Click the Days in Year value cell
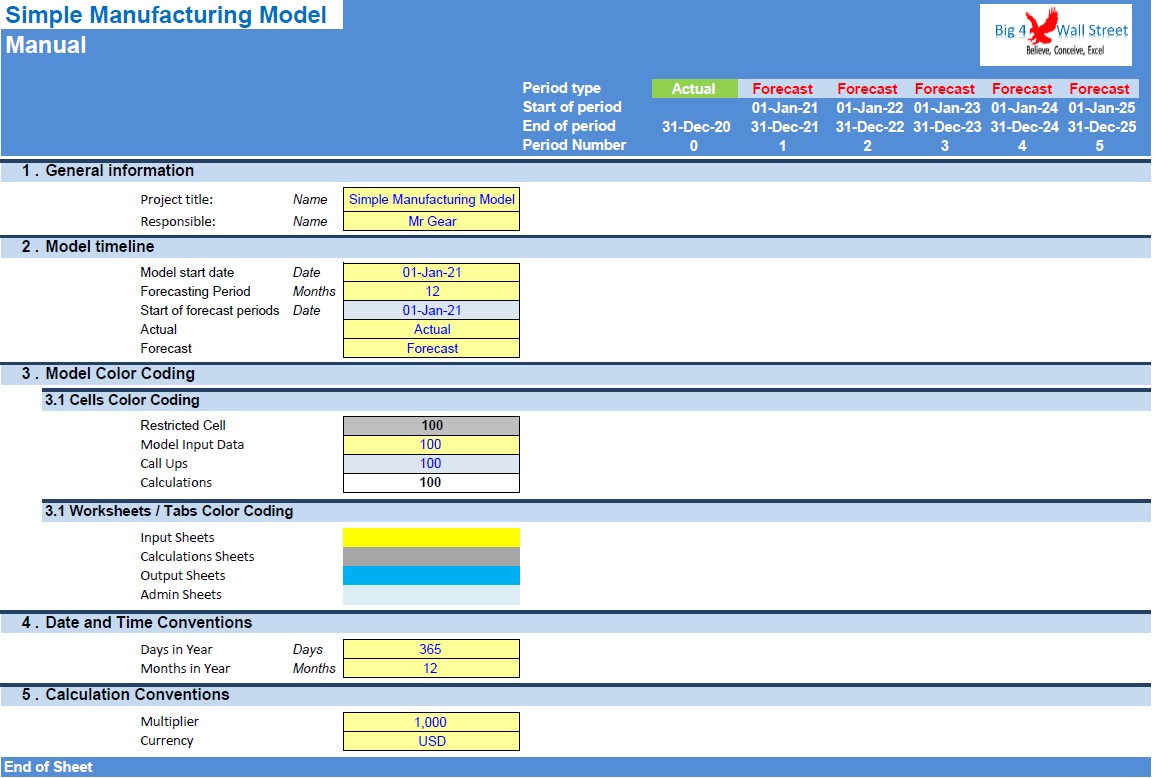Screen dimensions: 1155x778 pyautogui.click(x=432, y=650)
